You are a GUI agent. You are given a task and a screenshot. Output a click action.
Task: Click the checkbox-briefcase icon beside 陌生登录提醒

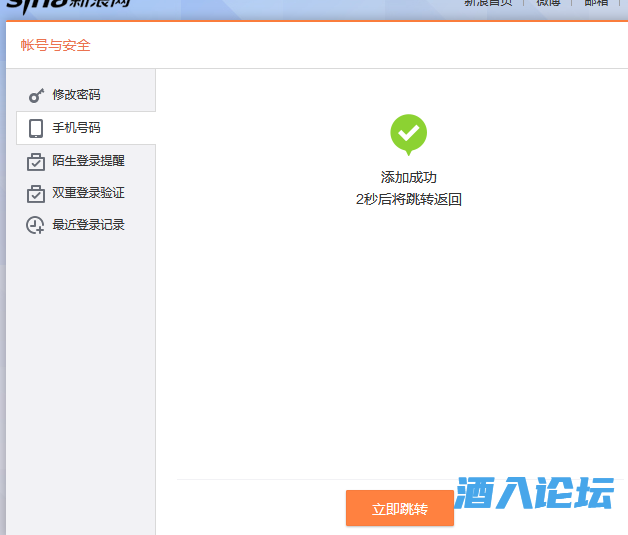(36, 161)
